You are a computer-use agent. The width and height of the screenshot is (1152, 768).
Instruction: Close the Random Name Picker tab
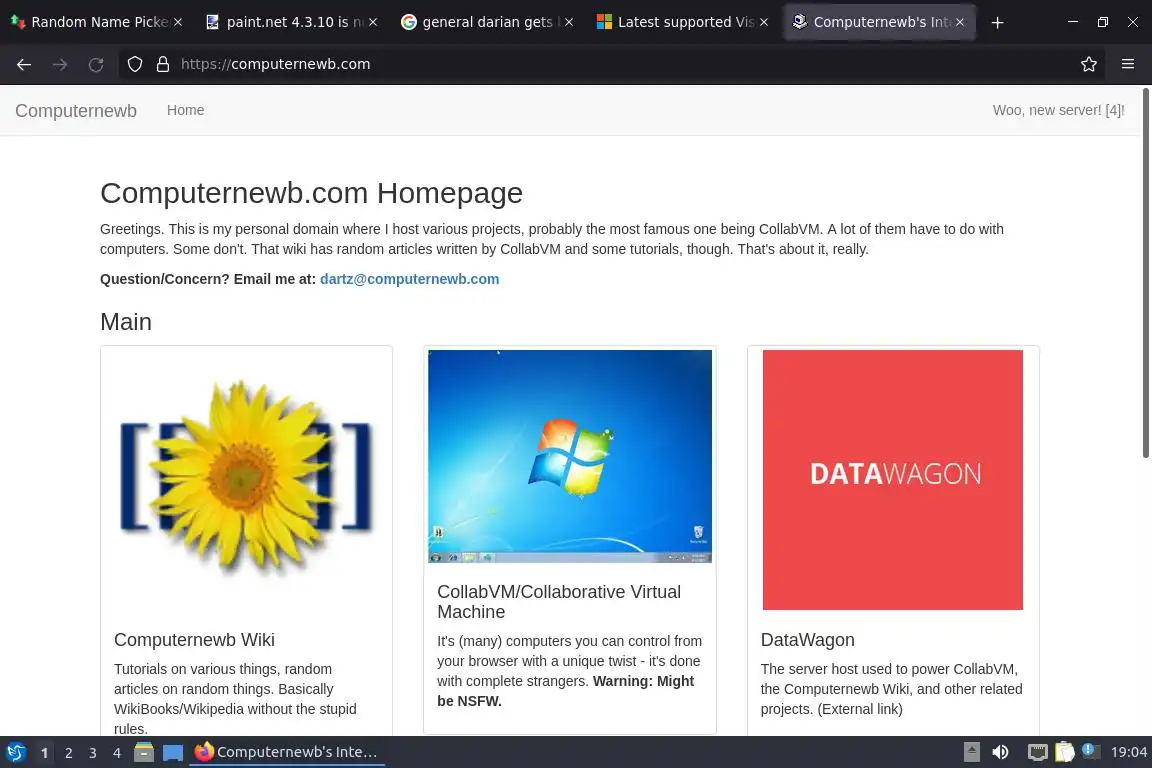point(178,23)
